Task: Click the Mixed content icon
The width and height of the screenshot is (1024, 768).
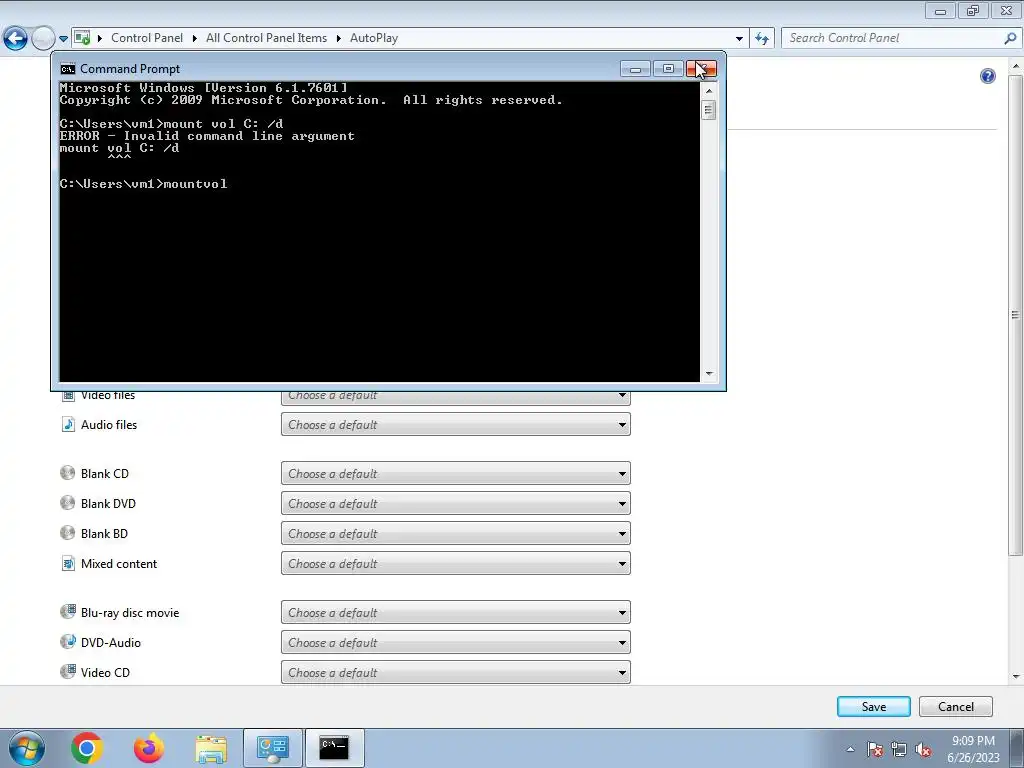Action: tap(68, 563)
